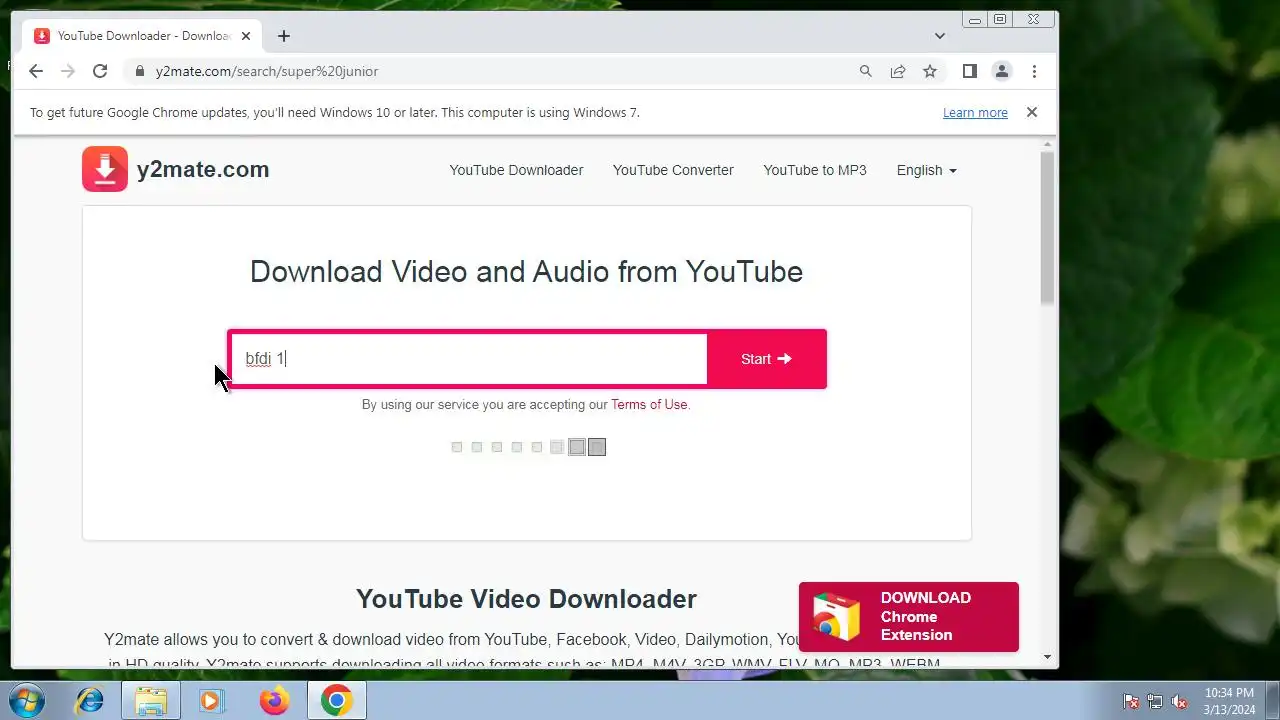Go back using the browser back arrow
Screen dimensions: 1280x720
pos(36,71)
